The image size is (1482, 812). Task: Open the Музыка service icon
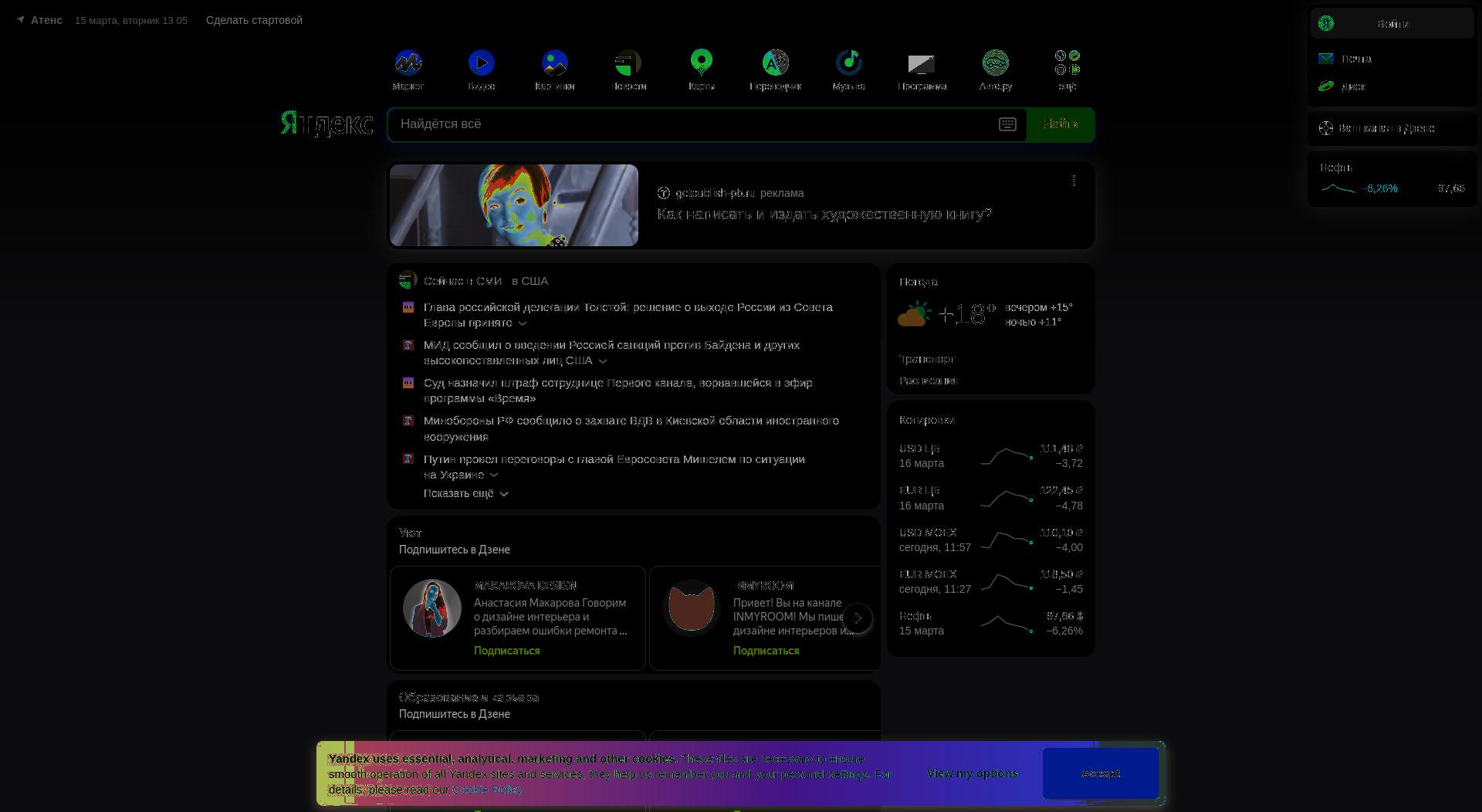click(x=848, y=63)
